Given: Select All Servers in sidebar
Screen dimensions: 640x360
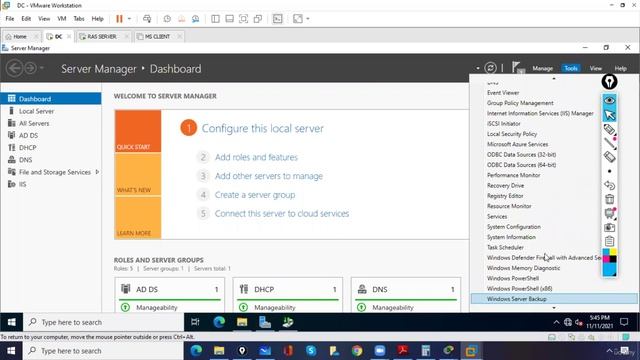Looking at the screenshot, I should 51,123.
